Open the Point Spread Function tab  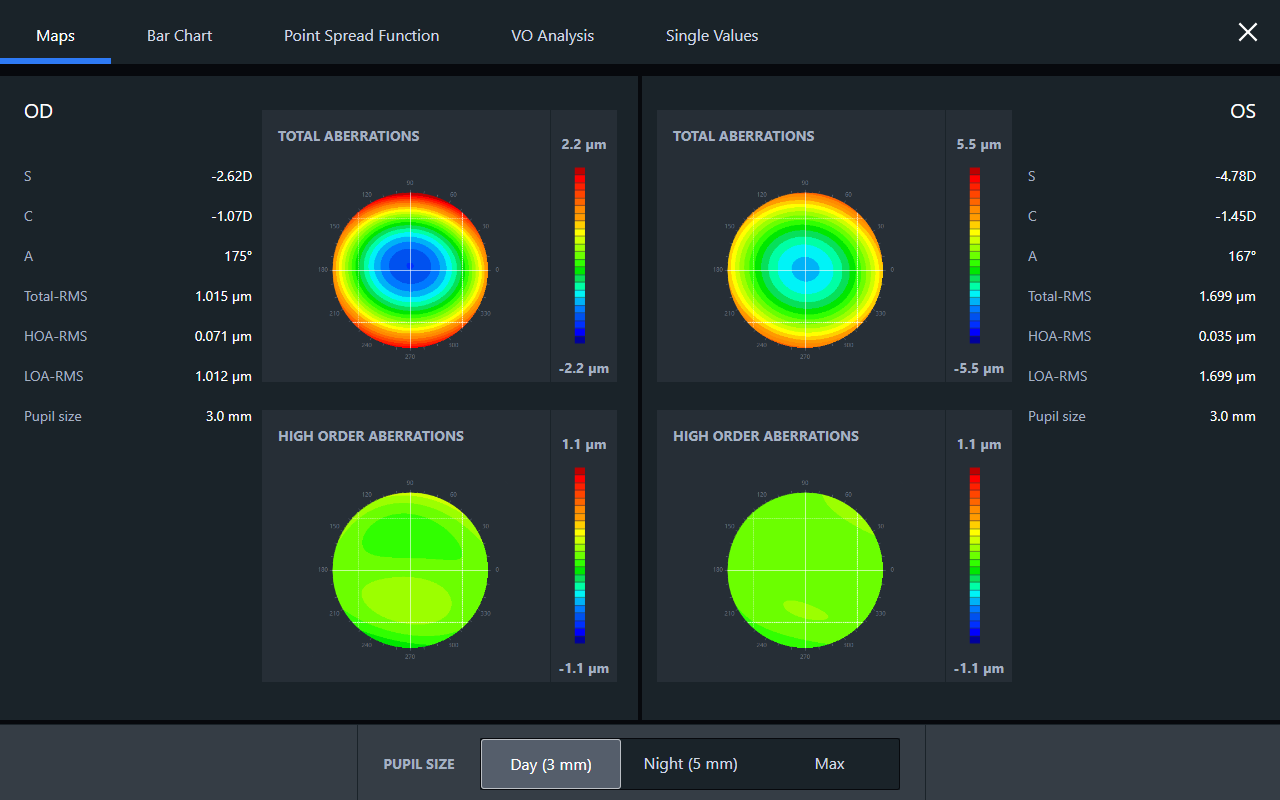[x=361, y=35]
